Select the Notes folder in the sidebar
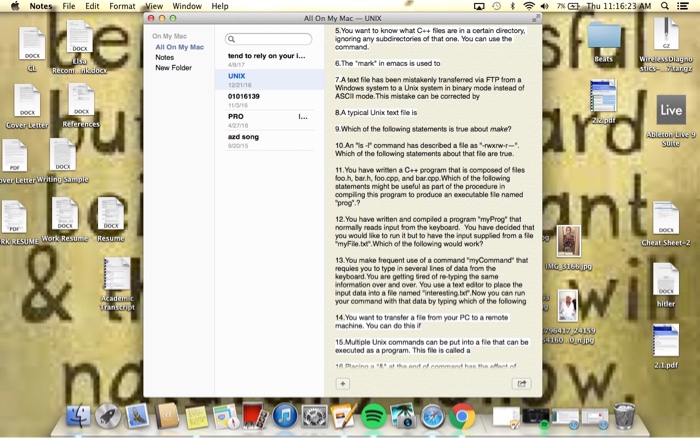This screenshot has width=700, height=438. coord(165,58)
